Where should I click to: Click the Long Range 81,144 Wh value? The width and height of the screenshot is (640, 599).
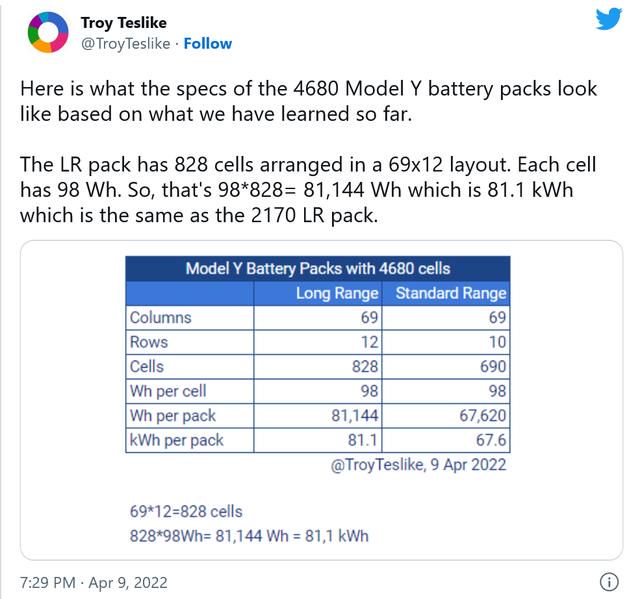click(355, 415)
